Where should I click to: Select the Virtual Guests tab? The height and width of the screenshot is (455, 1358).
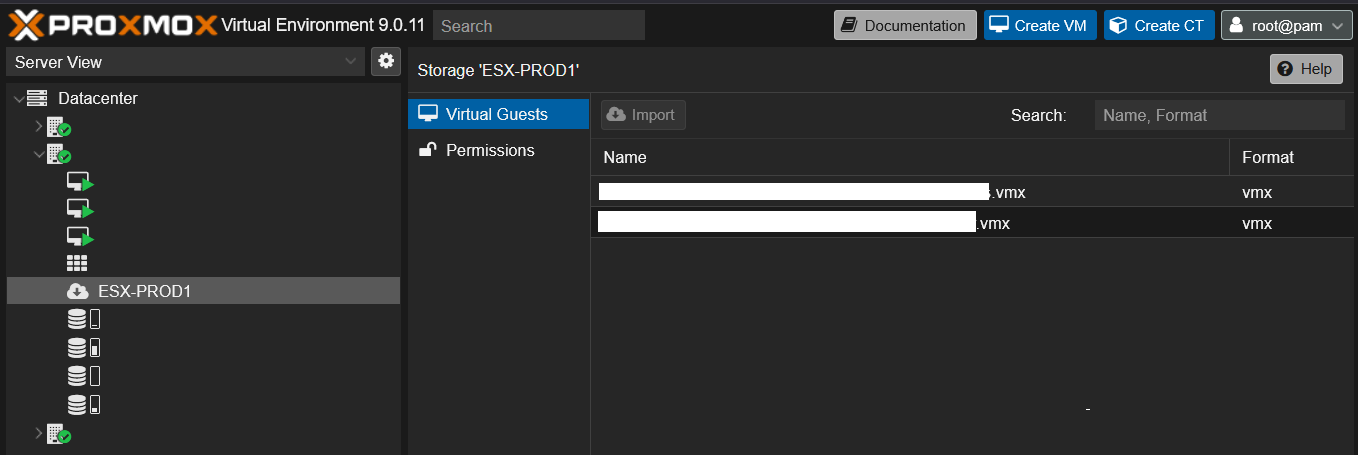coord(497,114)
